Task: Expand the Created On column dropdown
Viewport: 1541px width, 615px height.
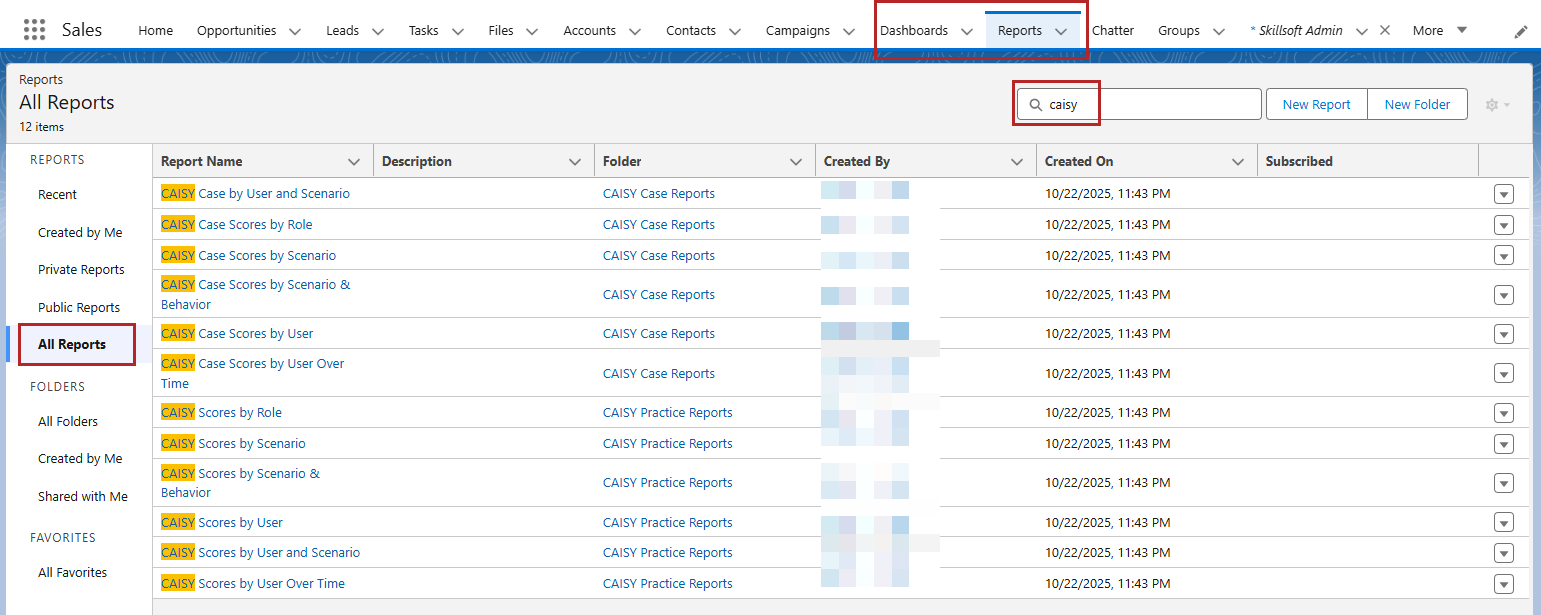Action: coord(1238,162)
